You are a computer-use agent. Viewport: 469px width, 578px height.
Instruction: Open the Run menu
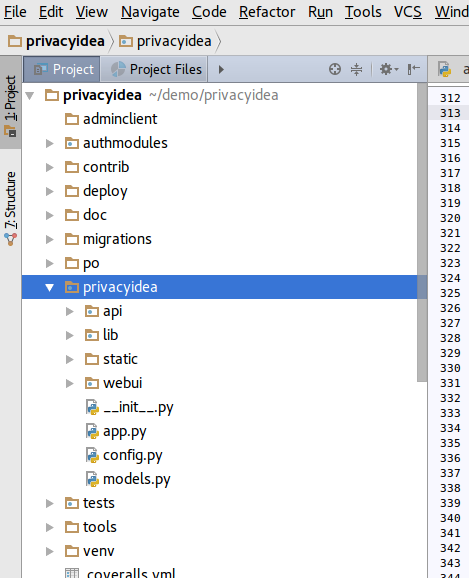pos(320,12)
